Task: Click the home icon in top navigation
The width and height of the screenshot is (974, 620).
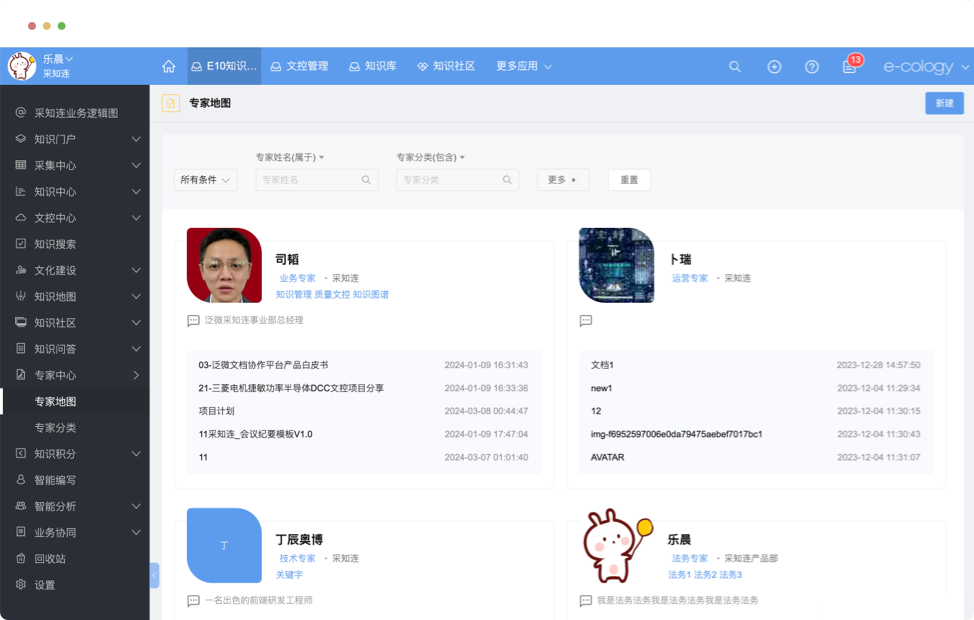Action: pyautogui.click(x=168, y=66)
